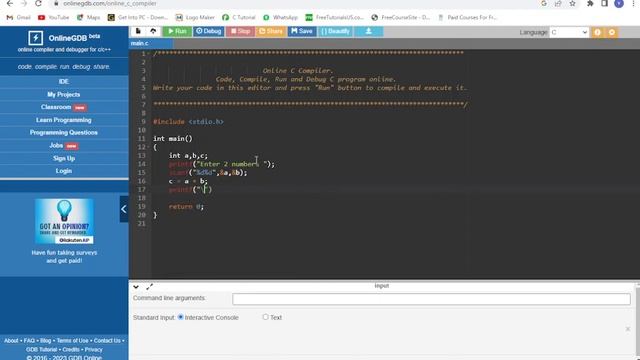This screenshot has height=360, width=640.
Task: Open My Projects in sidebar
Action: (x=64, y=94)
